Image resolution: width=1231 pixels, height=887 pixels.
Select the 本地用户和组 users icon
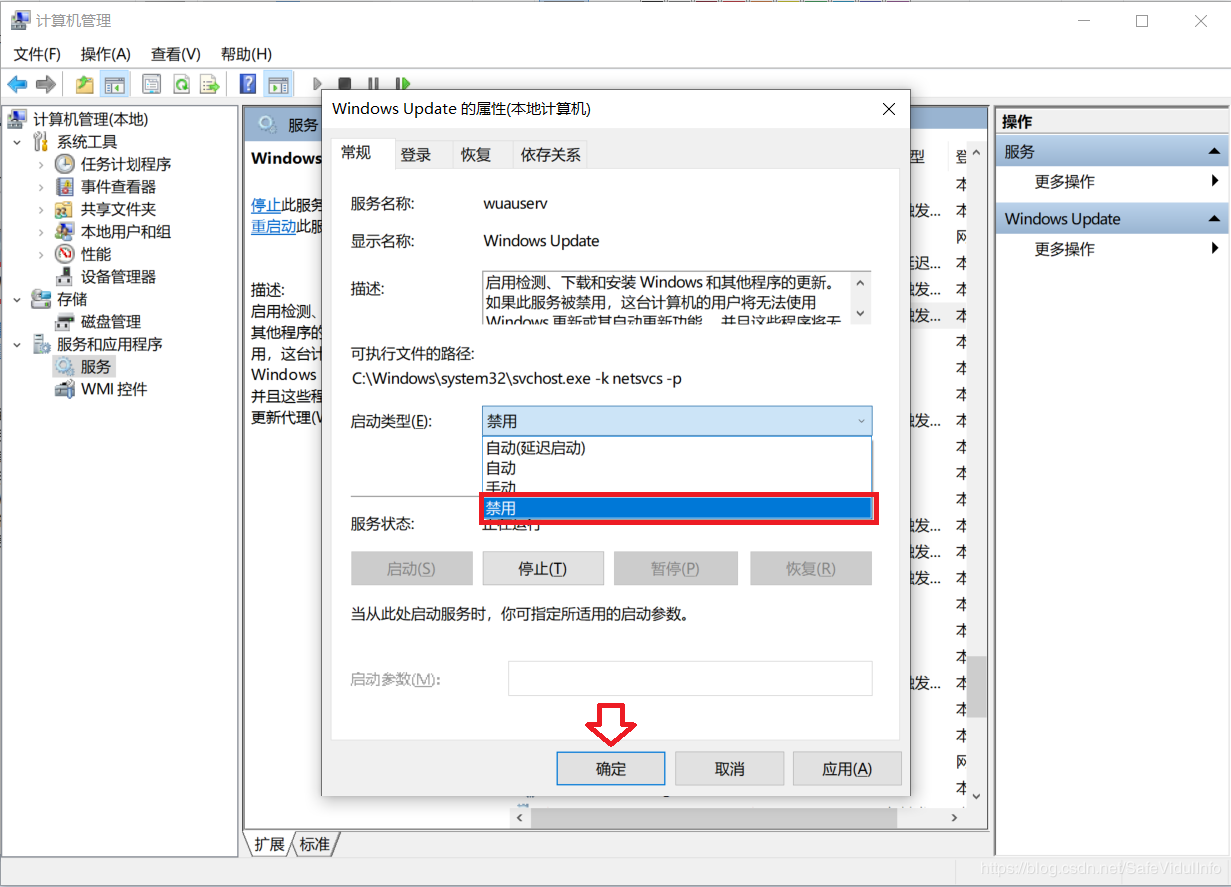(65, 232)
